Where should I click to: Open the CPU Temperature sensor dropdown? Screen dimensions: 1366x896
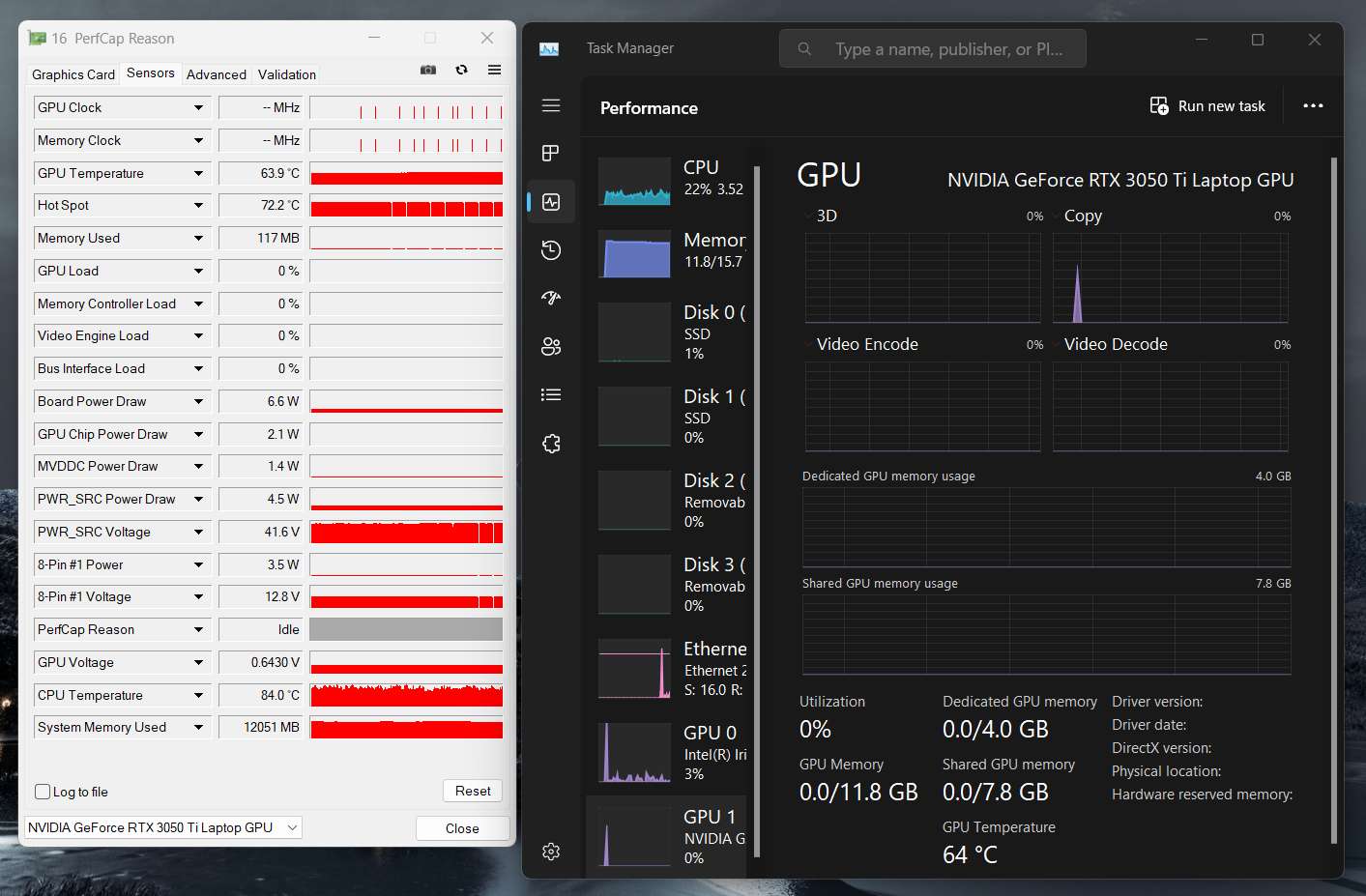point(198,695)
